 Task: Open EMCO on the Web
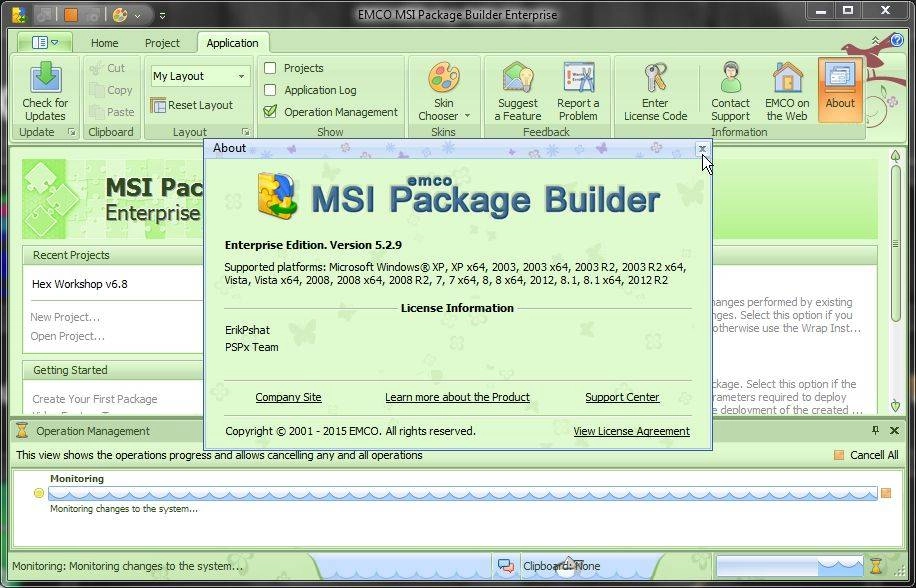click(x=787, y=91)
